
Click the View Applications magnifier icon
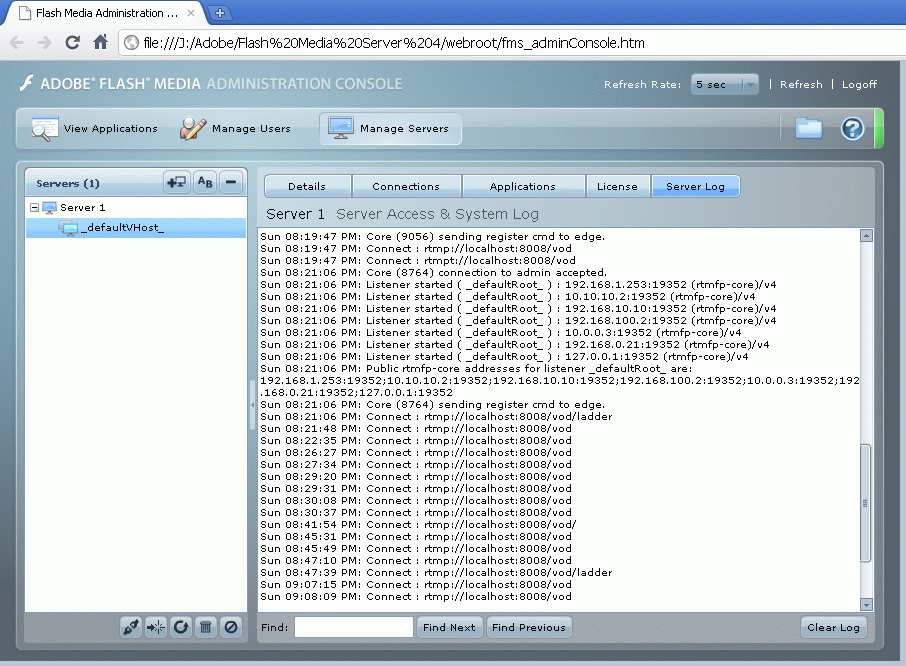(x=44, y=129)
